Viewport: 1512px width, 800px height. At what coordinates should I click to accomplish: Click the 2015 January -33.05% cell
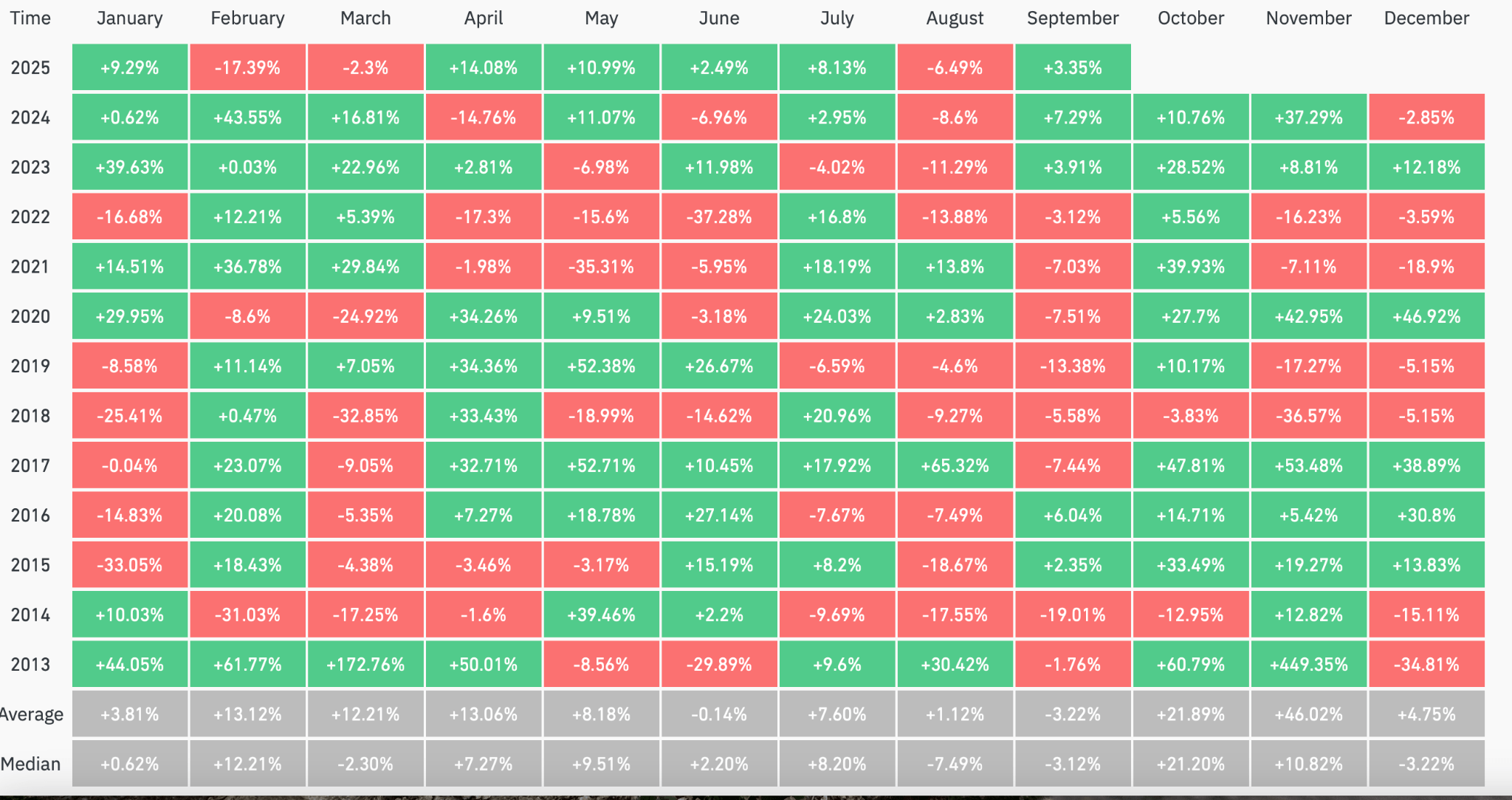pyautogui.click(x=130, y=565)
